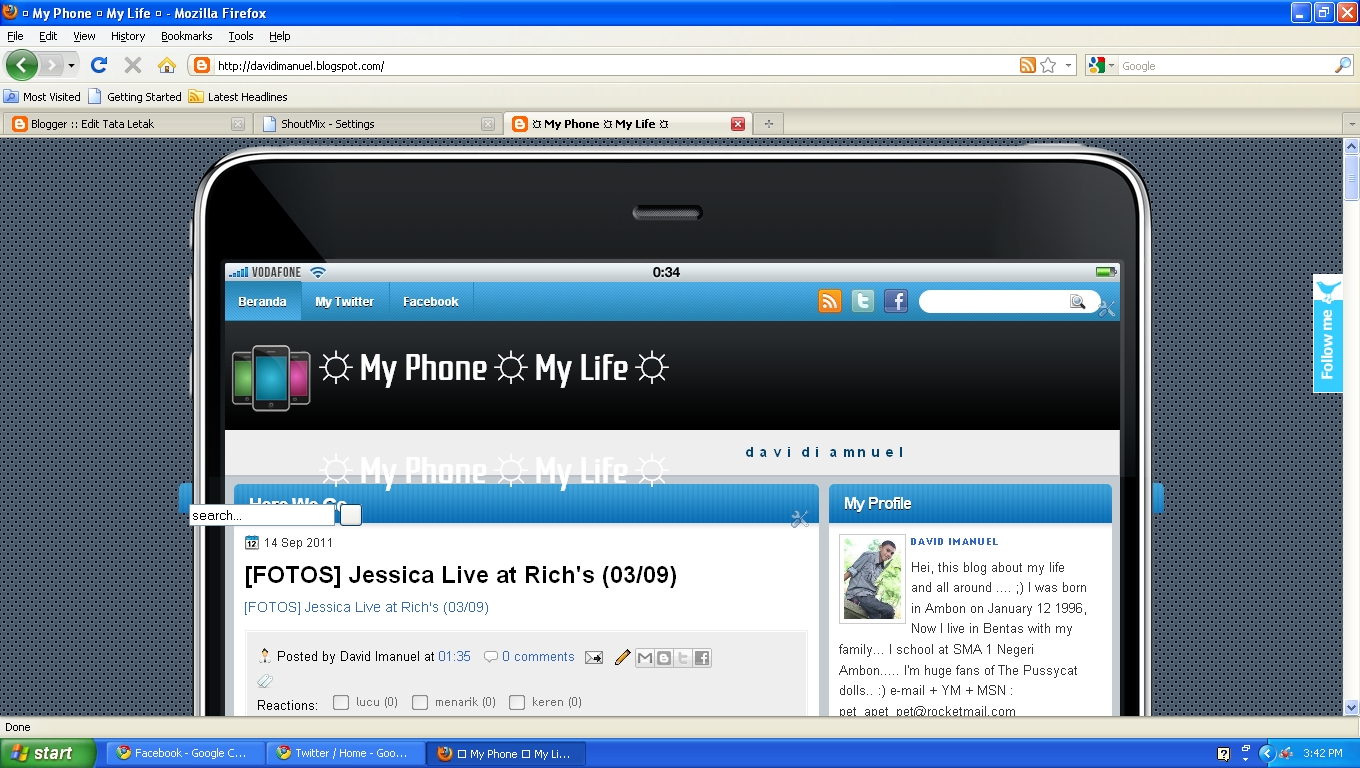Click the David Imanuel profile photo
This screenshot has width=1360, height=768.
873,578
